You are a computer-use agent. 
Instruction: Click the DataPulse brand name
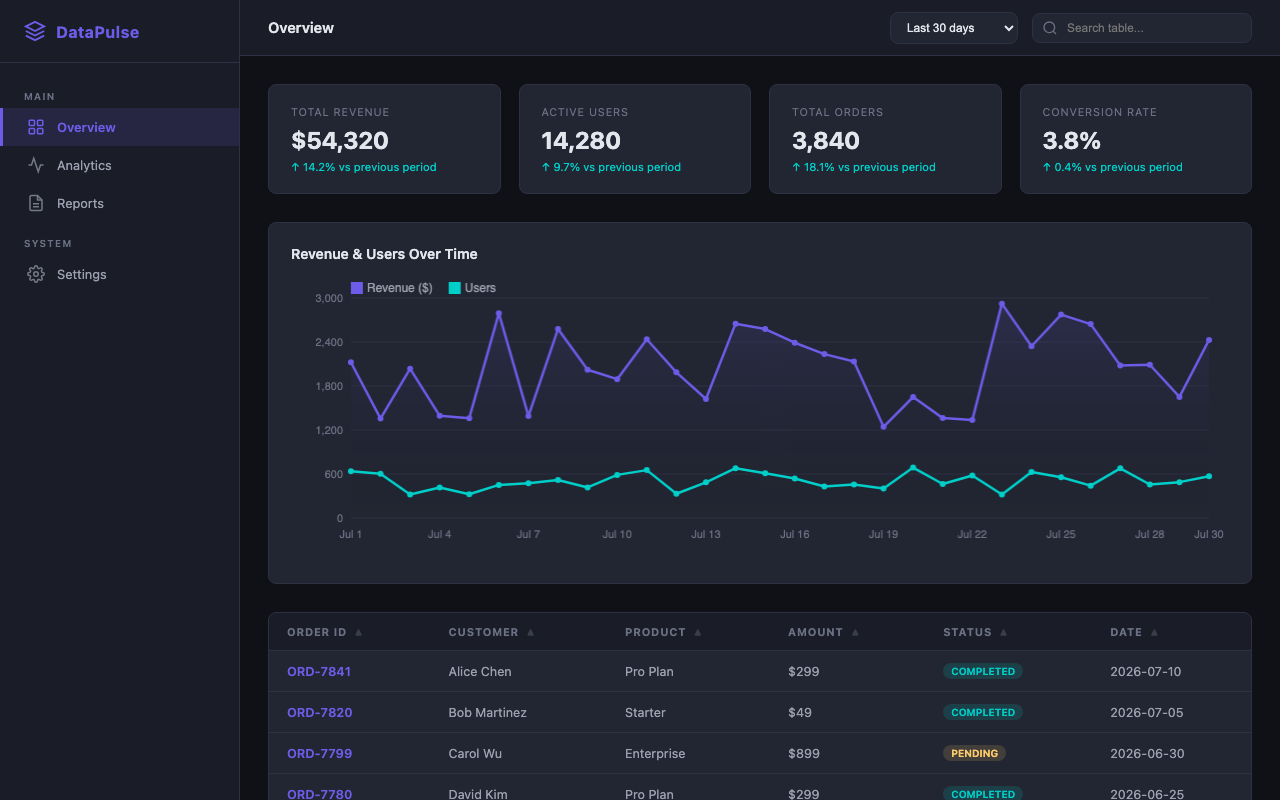pos(98,32)
